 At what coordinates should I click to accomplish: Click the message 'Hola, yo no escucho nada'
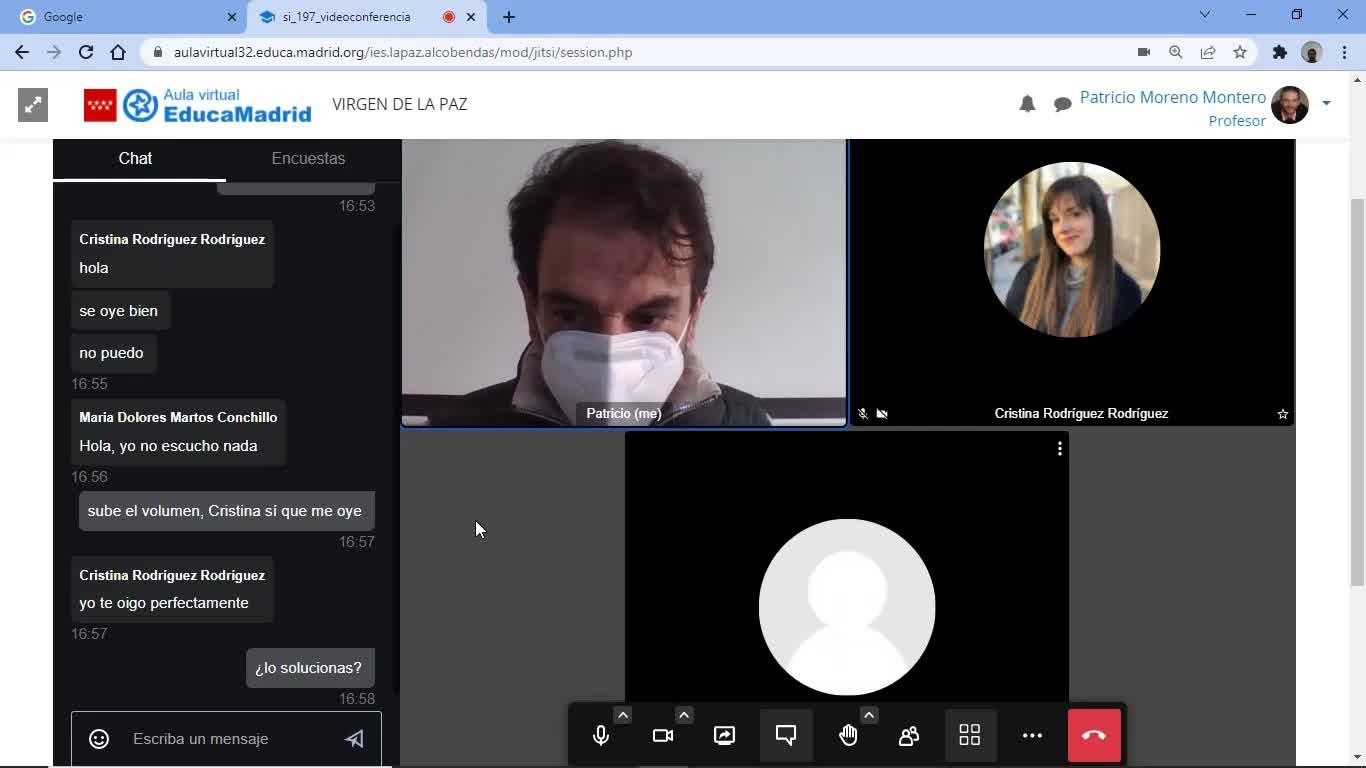tap(168, 446)
